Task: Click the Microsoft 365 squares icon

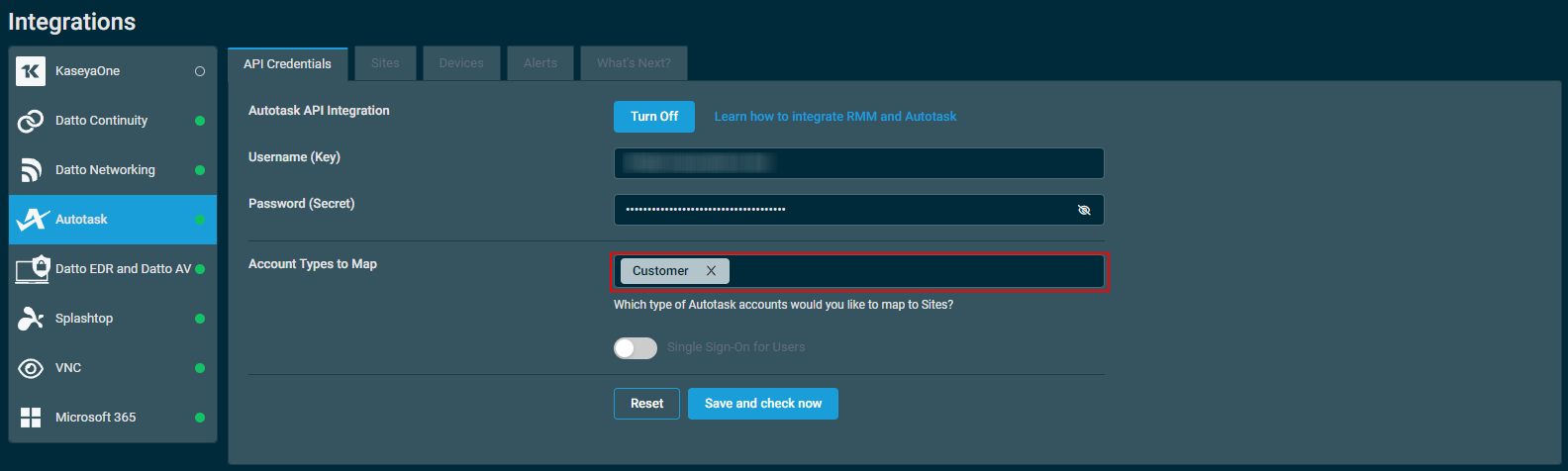Action: [x=31, y=418]
